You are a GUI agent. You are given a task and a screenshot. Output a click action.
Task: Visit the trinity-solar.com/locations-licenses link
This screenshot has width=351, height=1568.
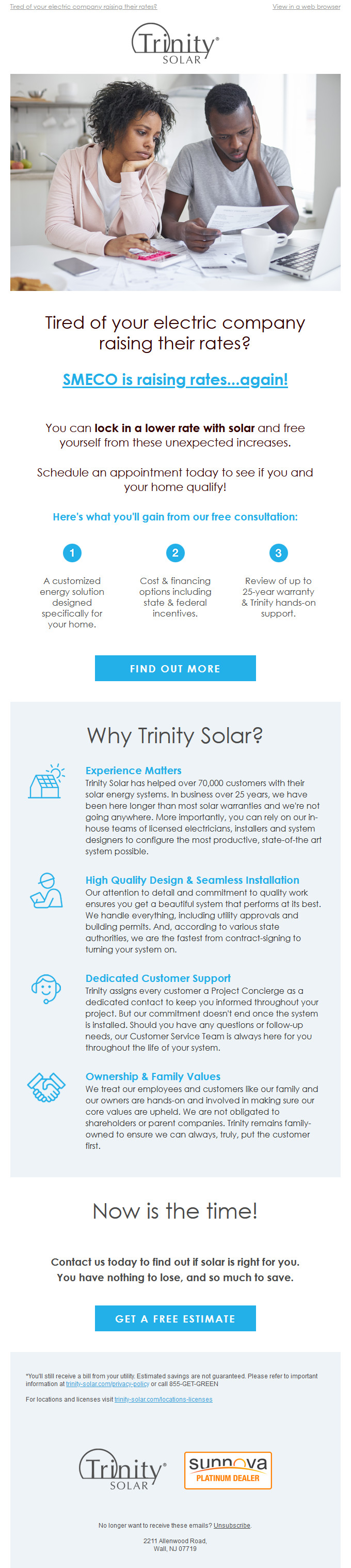pyautogui.click(x=163, y=1400)
